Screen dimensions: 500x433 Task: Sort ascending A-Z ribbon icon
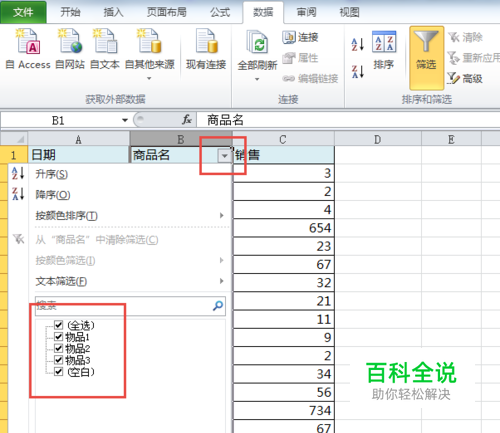click(357, 44)
